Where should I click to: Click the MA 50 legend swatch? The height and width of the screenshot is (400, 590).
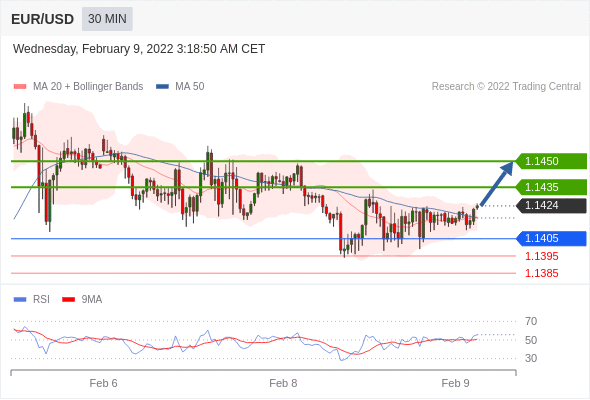coord(162,87)
